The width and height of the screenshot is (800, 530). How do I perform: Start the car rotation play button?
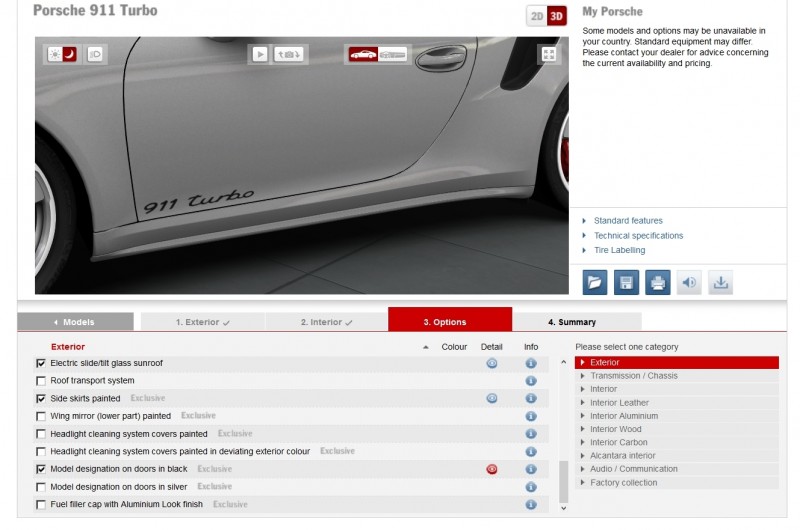pyautogui.click(x=260, y=54)
